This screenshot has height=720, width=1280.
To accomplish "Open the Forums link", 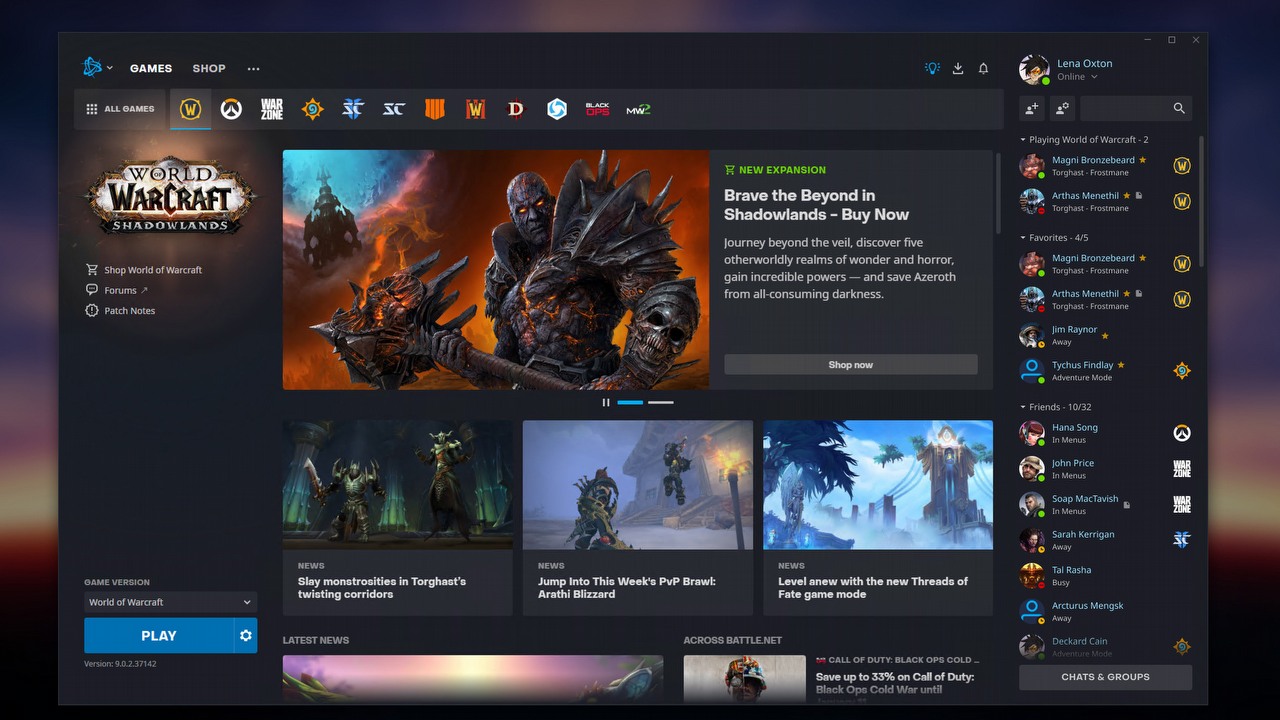I will pos(117,290).
